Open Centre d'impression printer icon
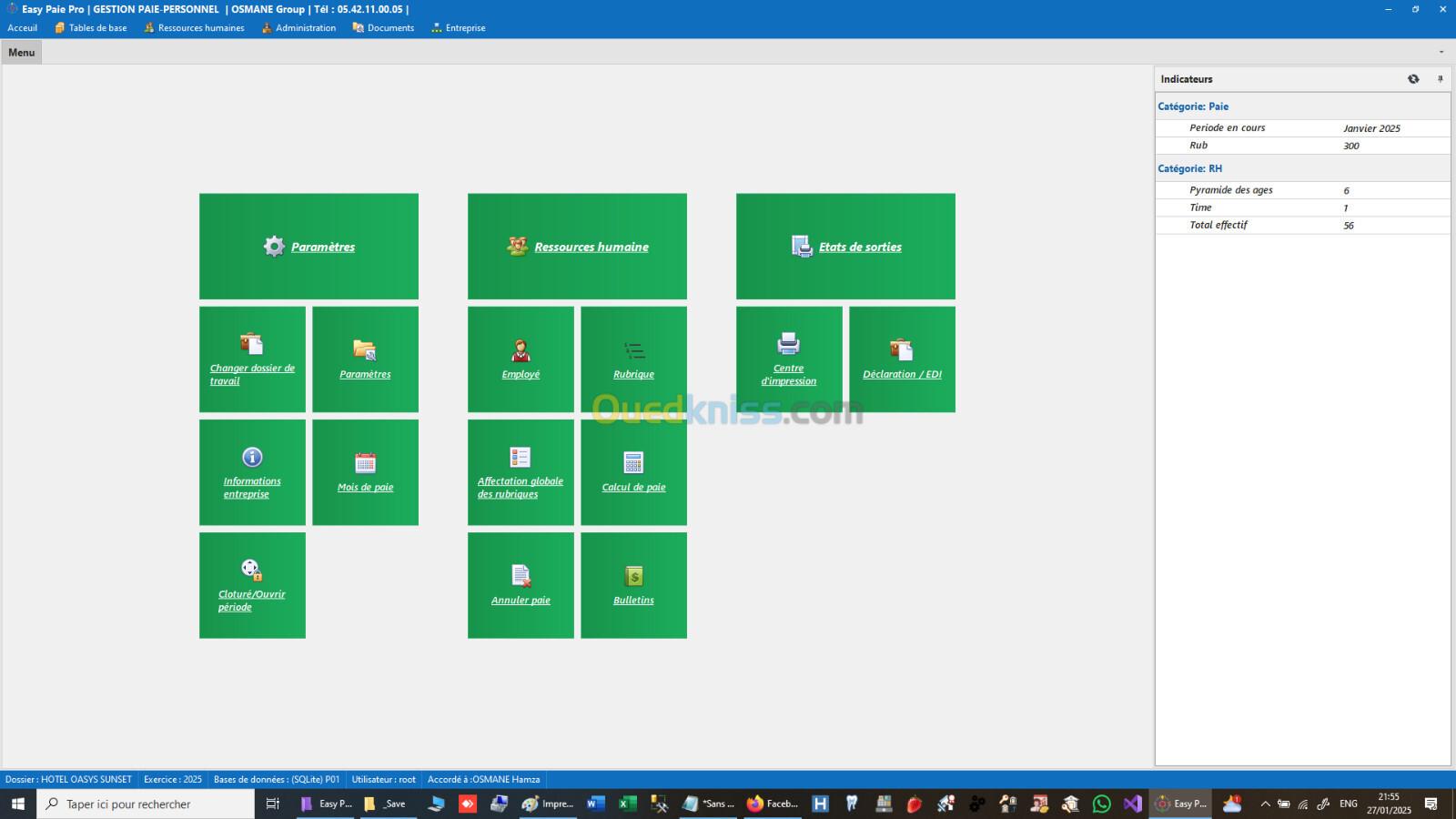This screenshot has height=819, width=1456. (788, 344)
